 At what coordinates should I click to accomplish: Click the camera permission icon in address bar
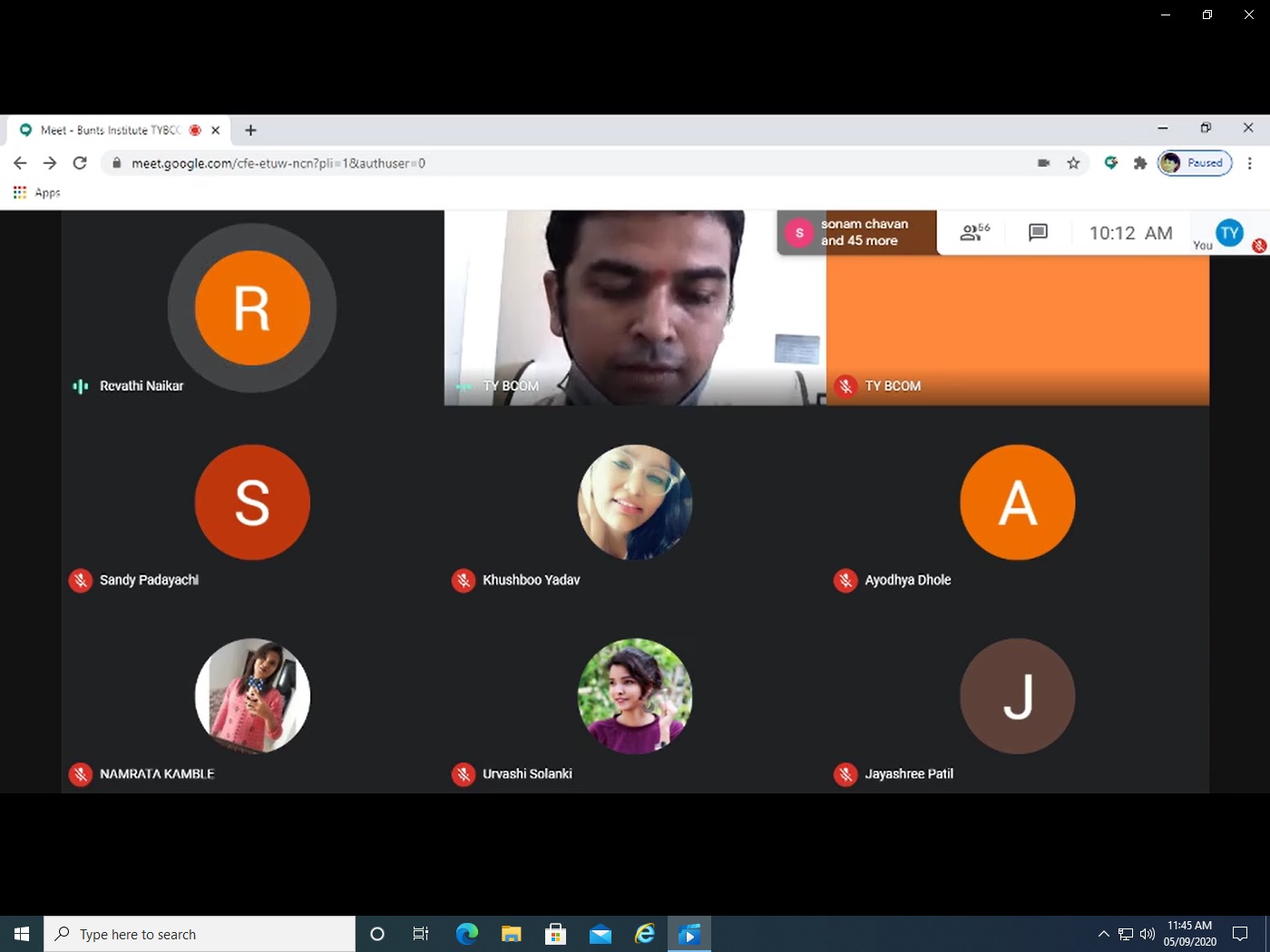click(x=1043, y=163)
